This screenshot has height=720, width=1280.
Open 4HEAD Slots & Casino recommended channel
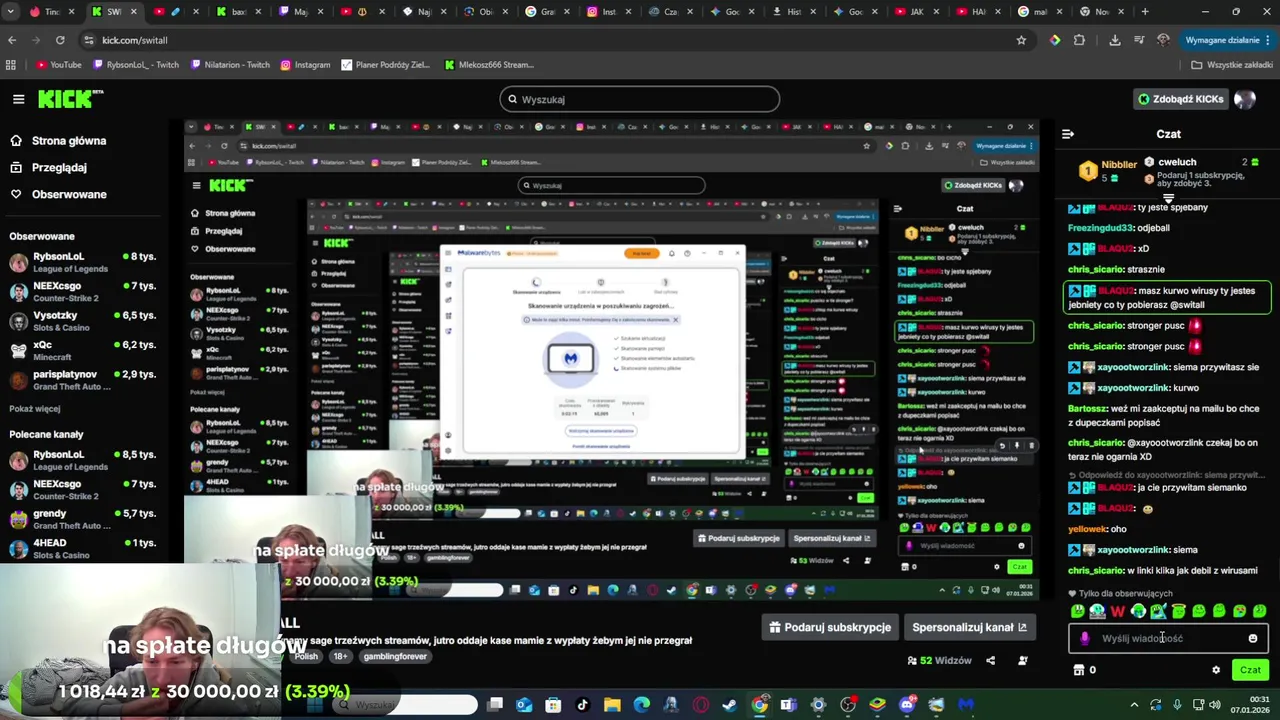point(83,548)
